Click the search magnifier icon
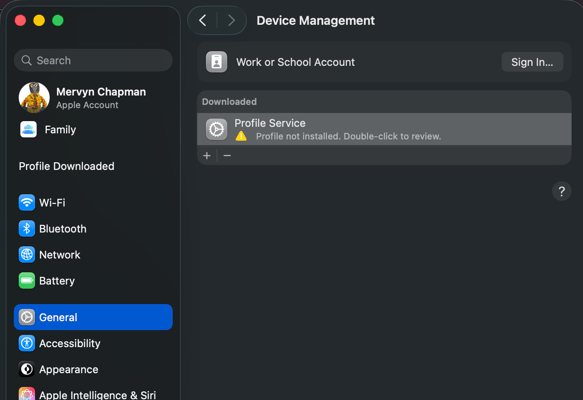The image size is (583, 400). click(26, 60)
